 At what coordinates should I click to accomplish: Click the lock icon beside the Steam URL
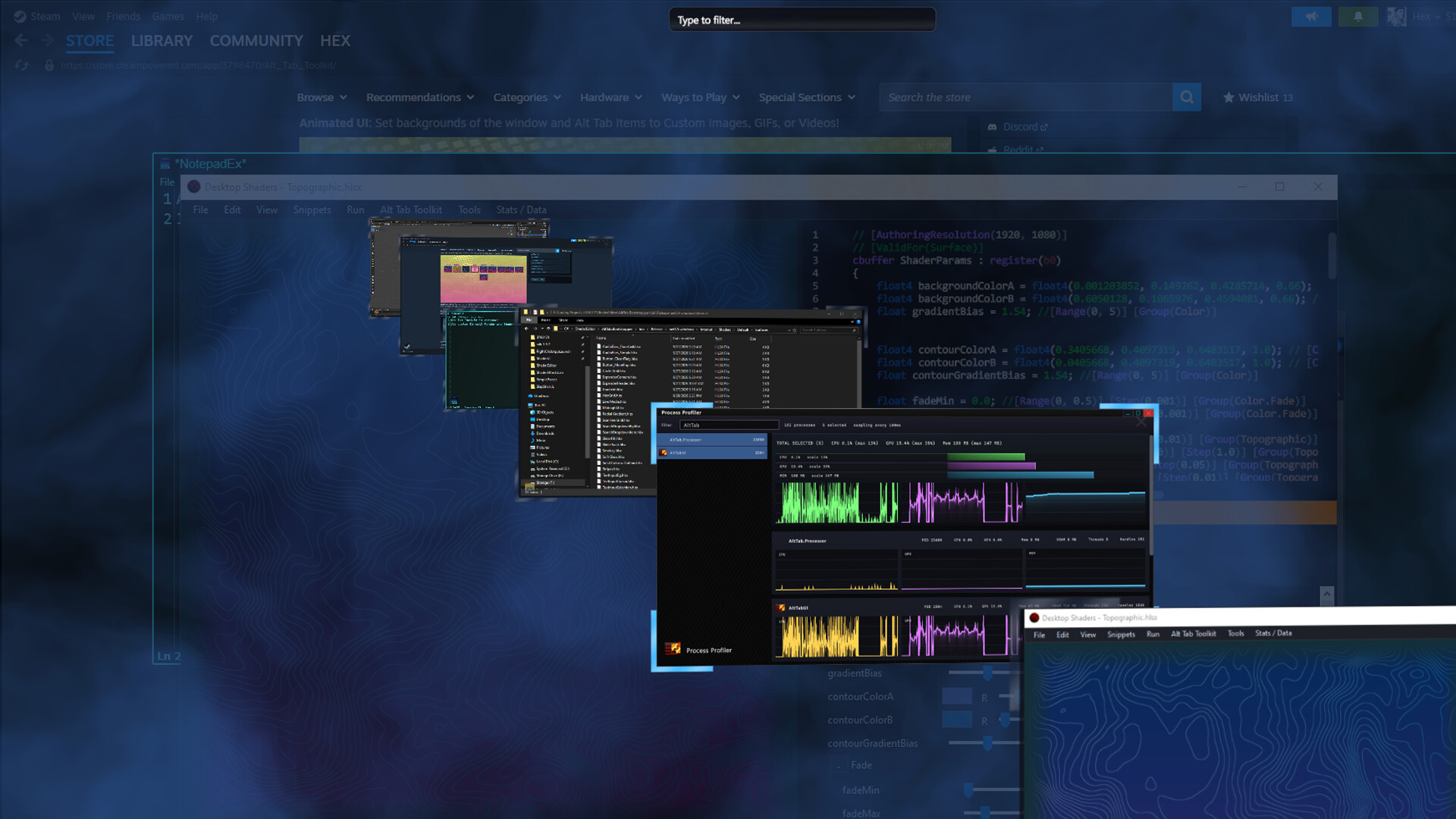[x=49, y=65]
